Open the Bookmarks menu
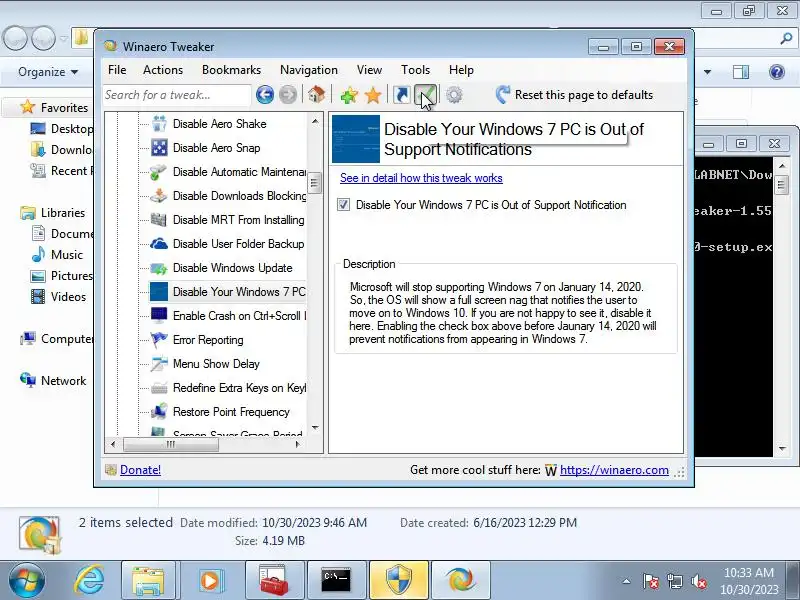Viewport: 800px width, 600px height. tap(231, 70)
